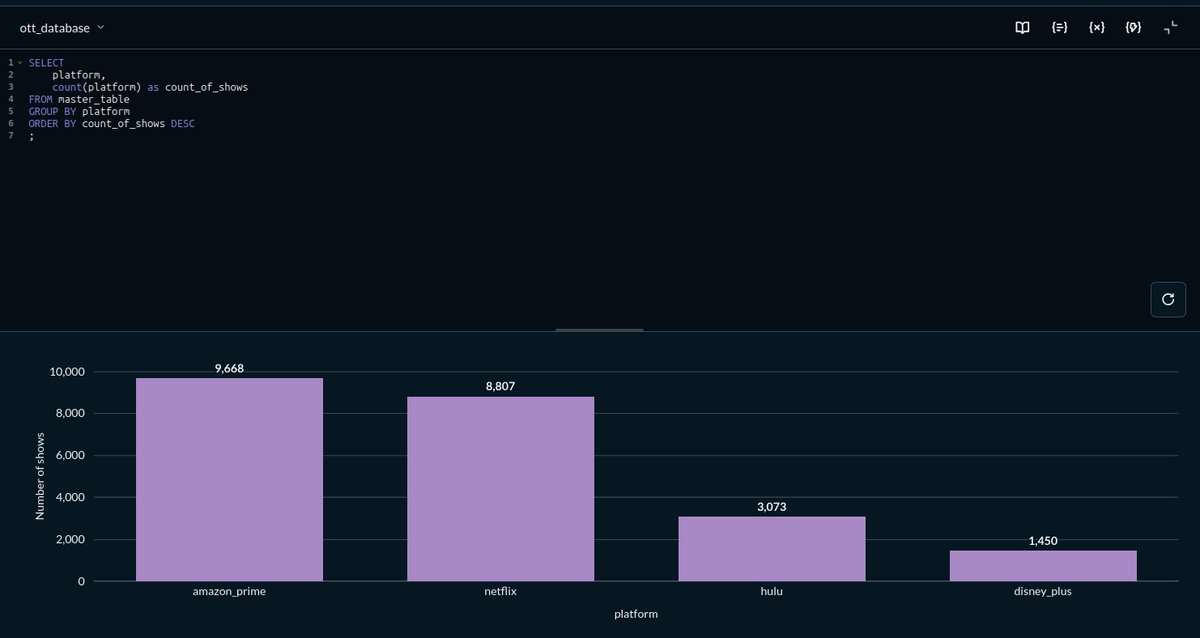The height and width of the screenshot is (638, 1200).
Task: Click the 'FROM master_table' code line
Action: (x=79, y=99)
